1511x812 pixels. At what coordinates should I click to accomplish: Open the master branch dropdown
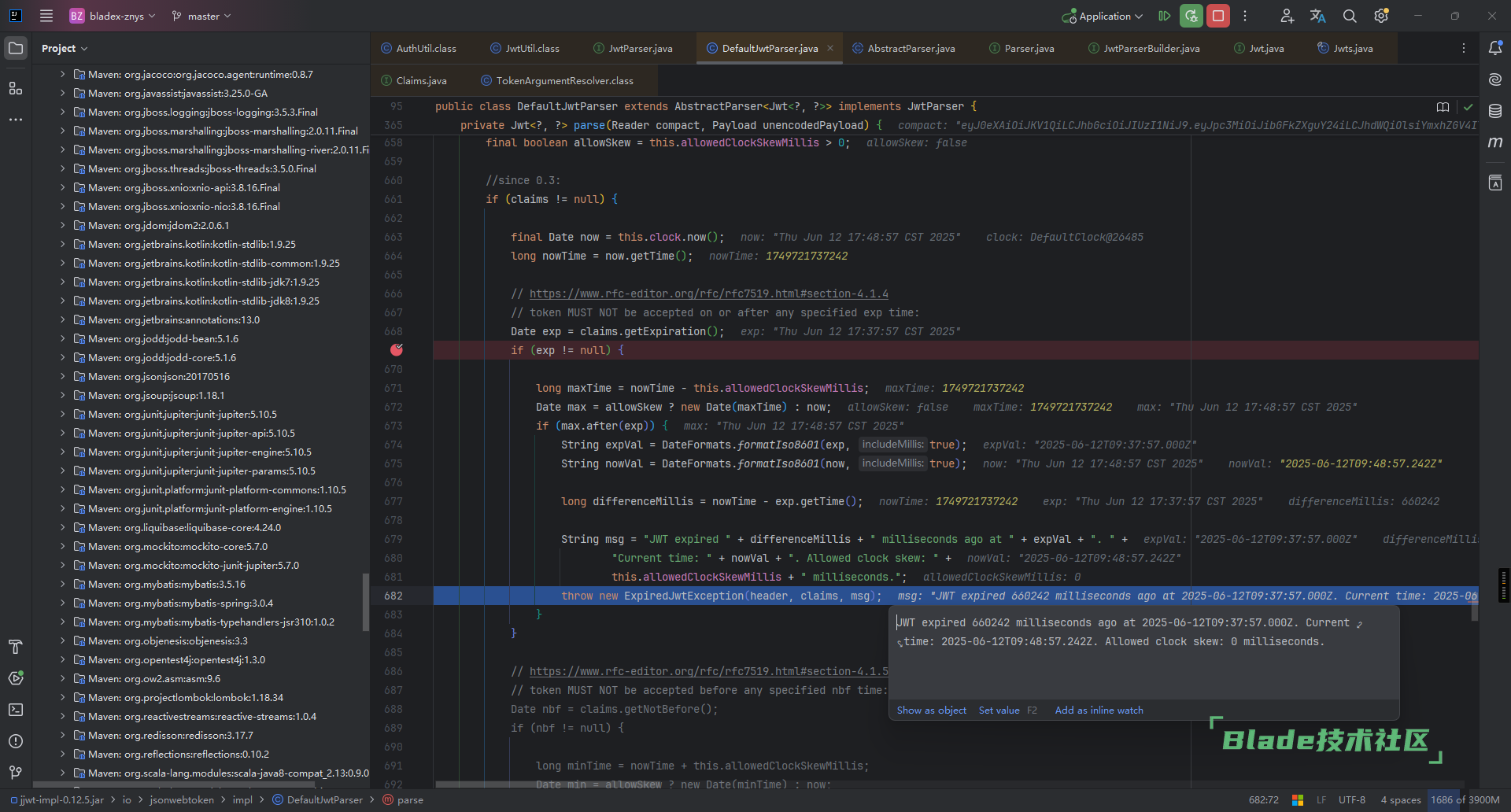[x=201, y=16]
